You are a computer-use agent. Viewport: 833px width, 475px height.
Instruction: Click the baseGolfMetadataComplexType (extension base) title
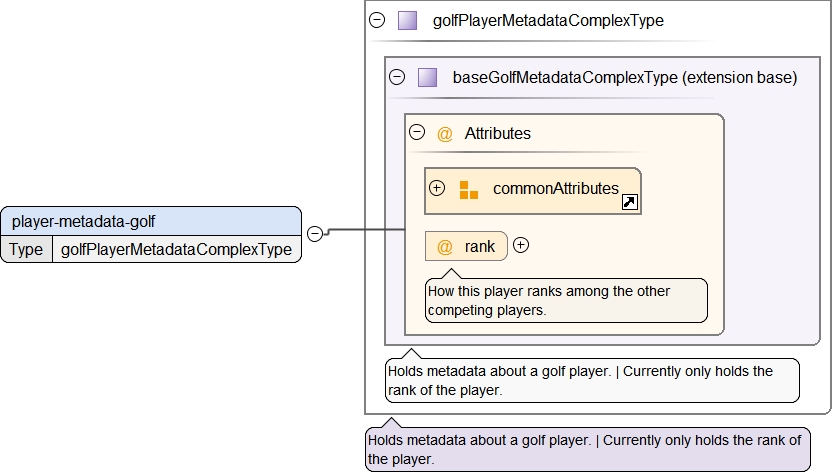tap(624, 77)
